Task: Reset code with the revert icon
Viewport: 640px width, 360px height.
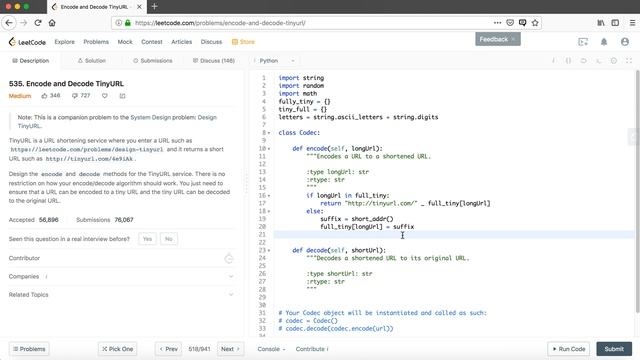Action: (x=583, y=60)
